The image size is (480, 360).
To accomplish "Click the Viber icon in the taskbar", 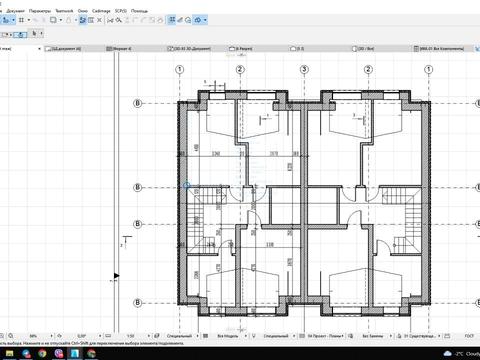I will point(59,353).
